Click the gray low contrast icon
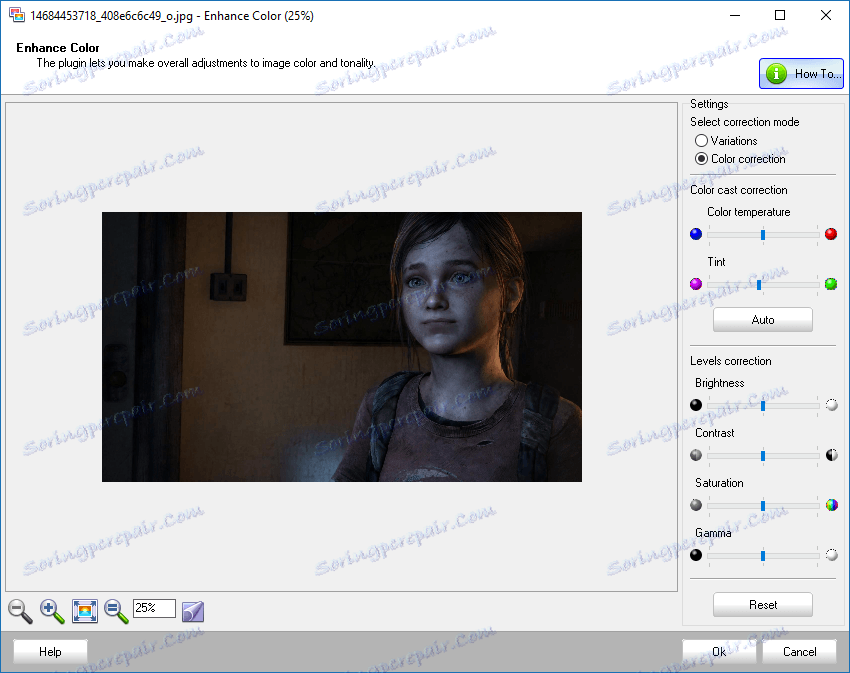The image size is (850, 673). [696, 454]
